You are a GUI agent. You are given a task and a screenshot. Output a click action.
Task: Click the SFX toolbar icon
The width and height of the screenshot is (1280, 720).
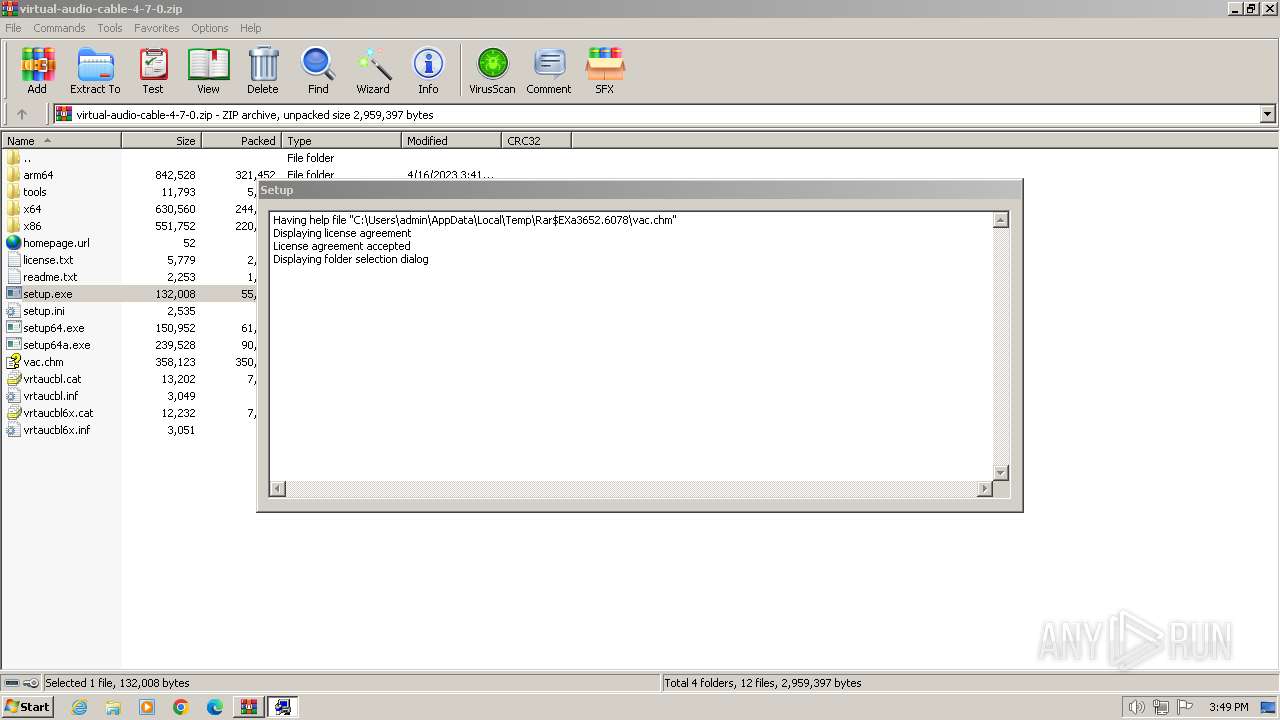(605, 71)
